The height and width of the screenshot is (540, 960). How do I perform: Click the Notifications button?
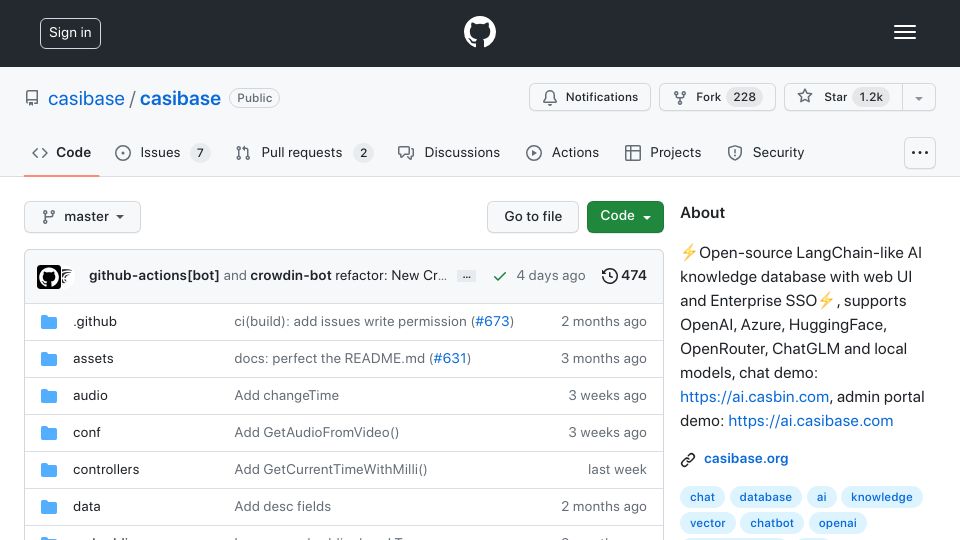click(590, 97)
